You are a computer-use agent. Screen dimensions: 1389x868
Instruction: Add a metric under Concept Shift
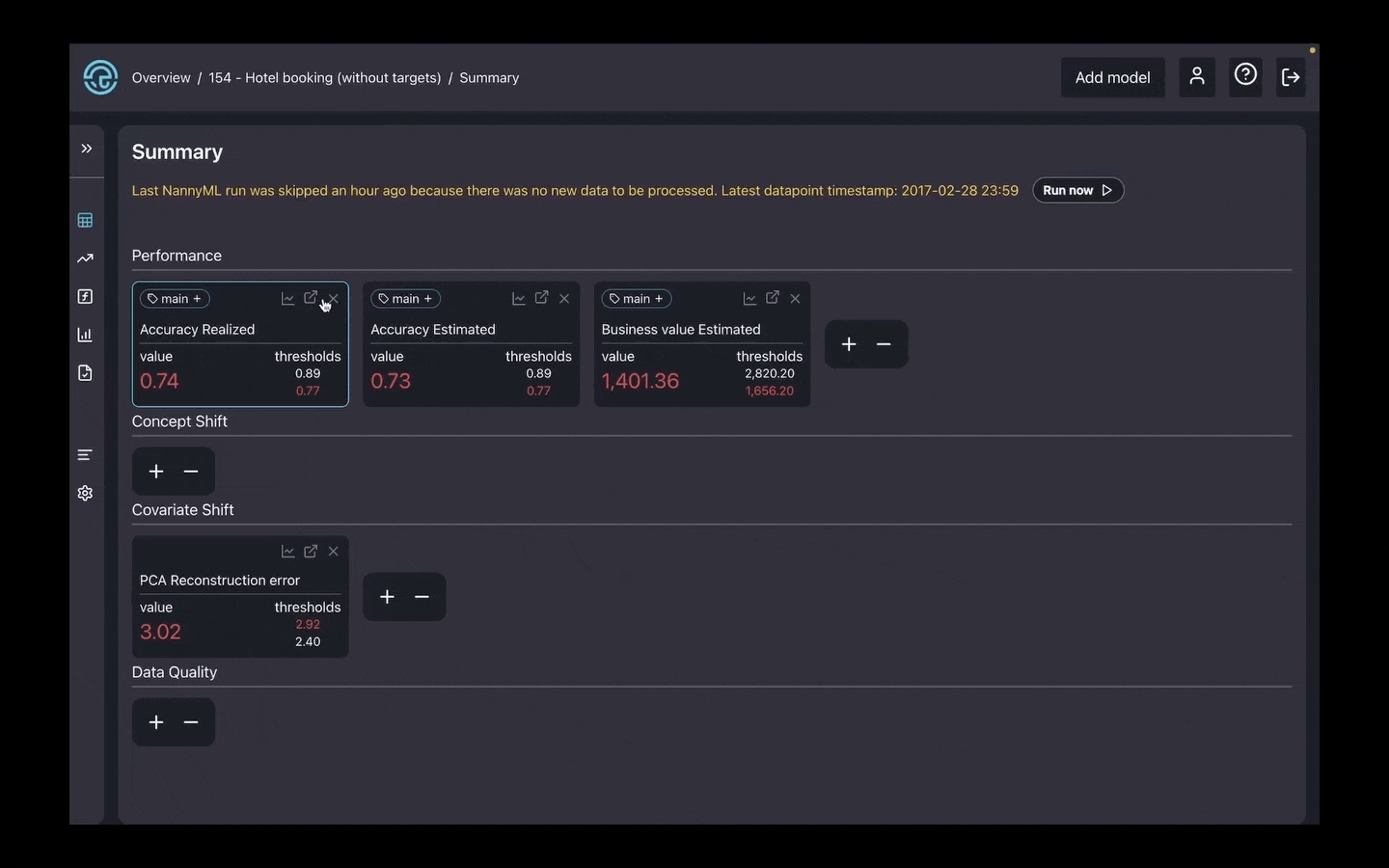(x=156, y=472)
